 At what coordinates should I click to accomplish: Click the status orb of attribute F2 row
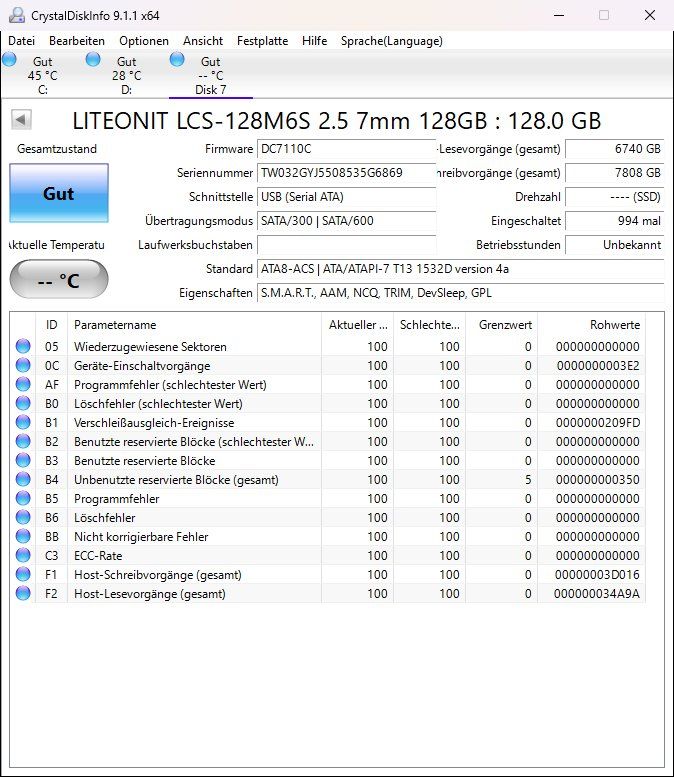(23, 593)
